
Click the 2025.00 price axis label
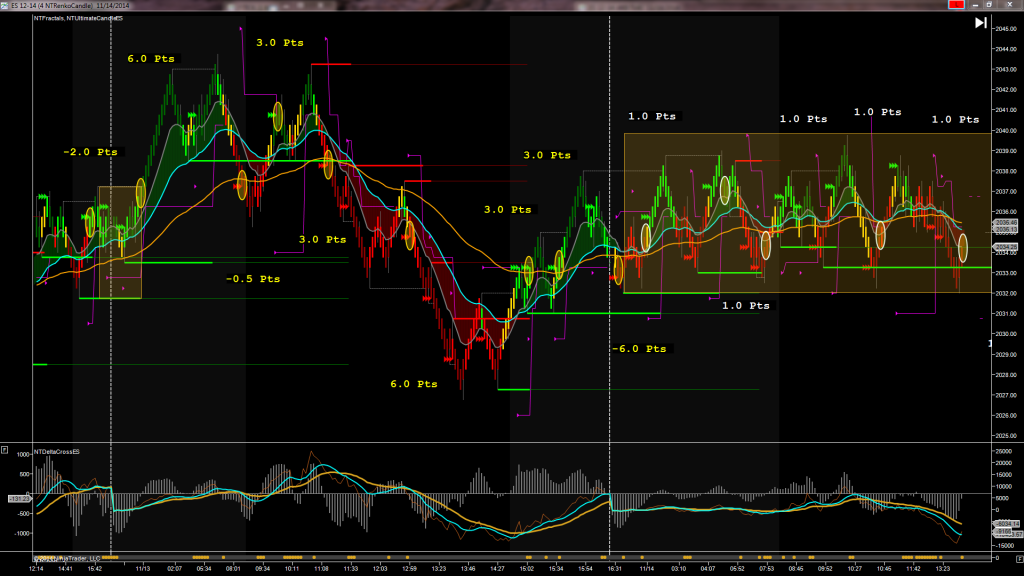pyautogui.click(x=1006, y=436)
